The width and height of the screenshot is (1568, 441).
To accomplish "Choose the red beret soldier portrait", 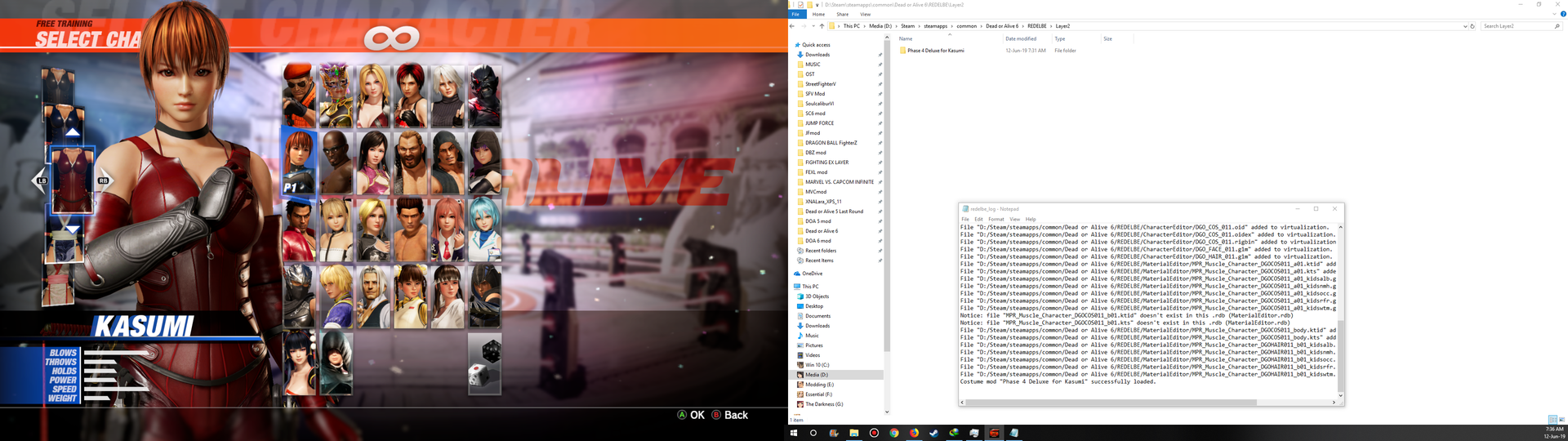I will point(300,96).
